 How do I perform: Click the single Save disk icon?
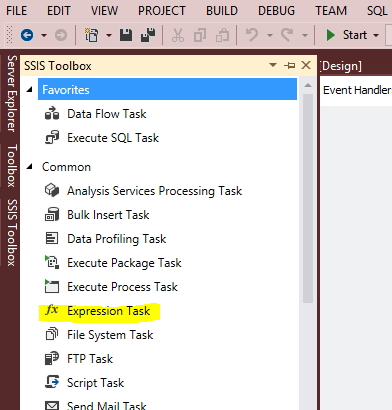(126, 35)
